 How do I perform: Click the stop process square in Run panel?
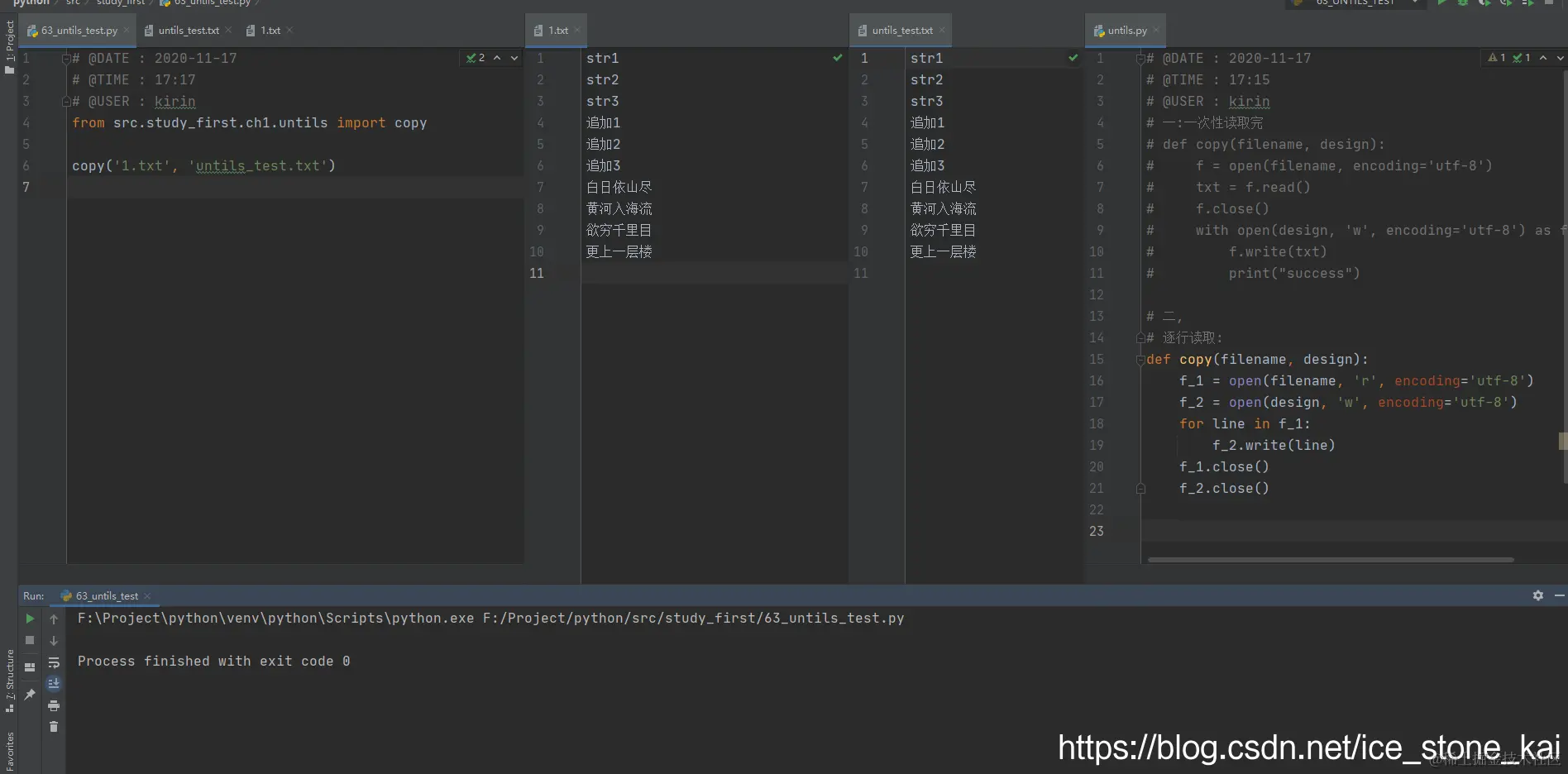[30, 640]
